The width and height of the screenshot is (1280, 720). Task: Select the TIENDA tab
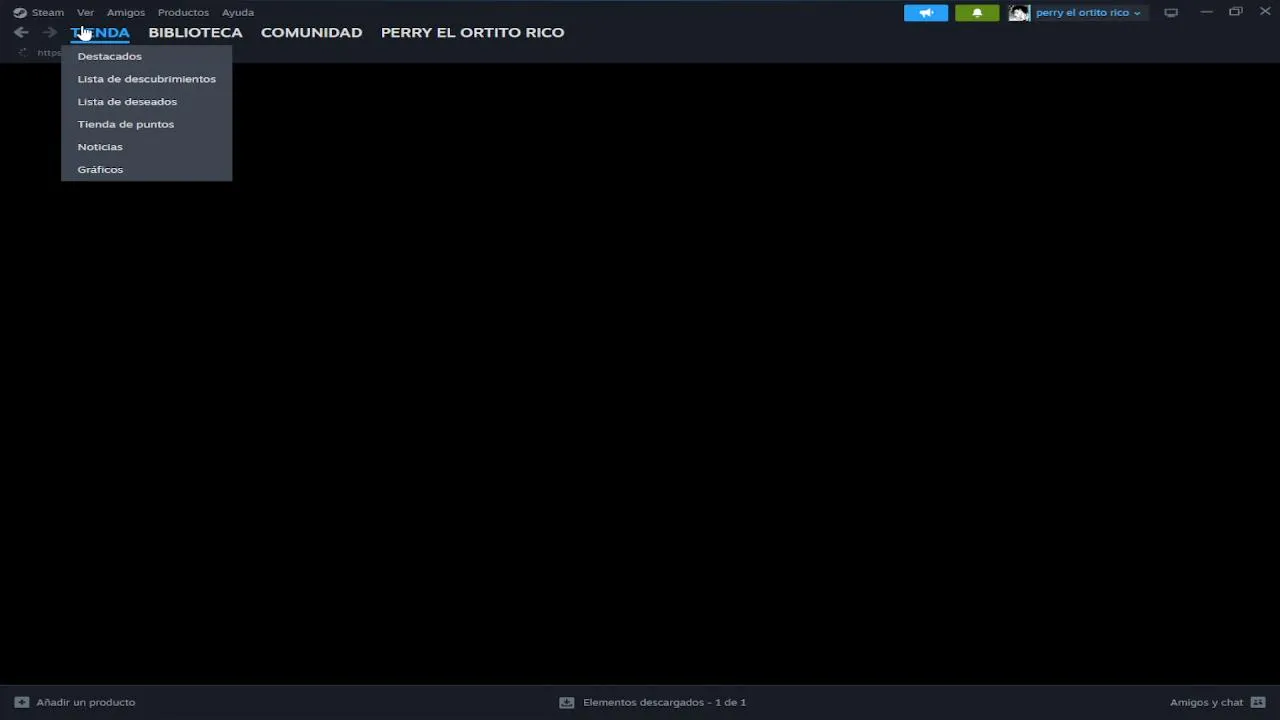[100, 32]
